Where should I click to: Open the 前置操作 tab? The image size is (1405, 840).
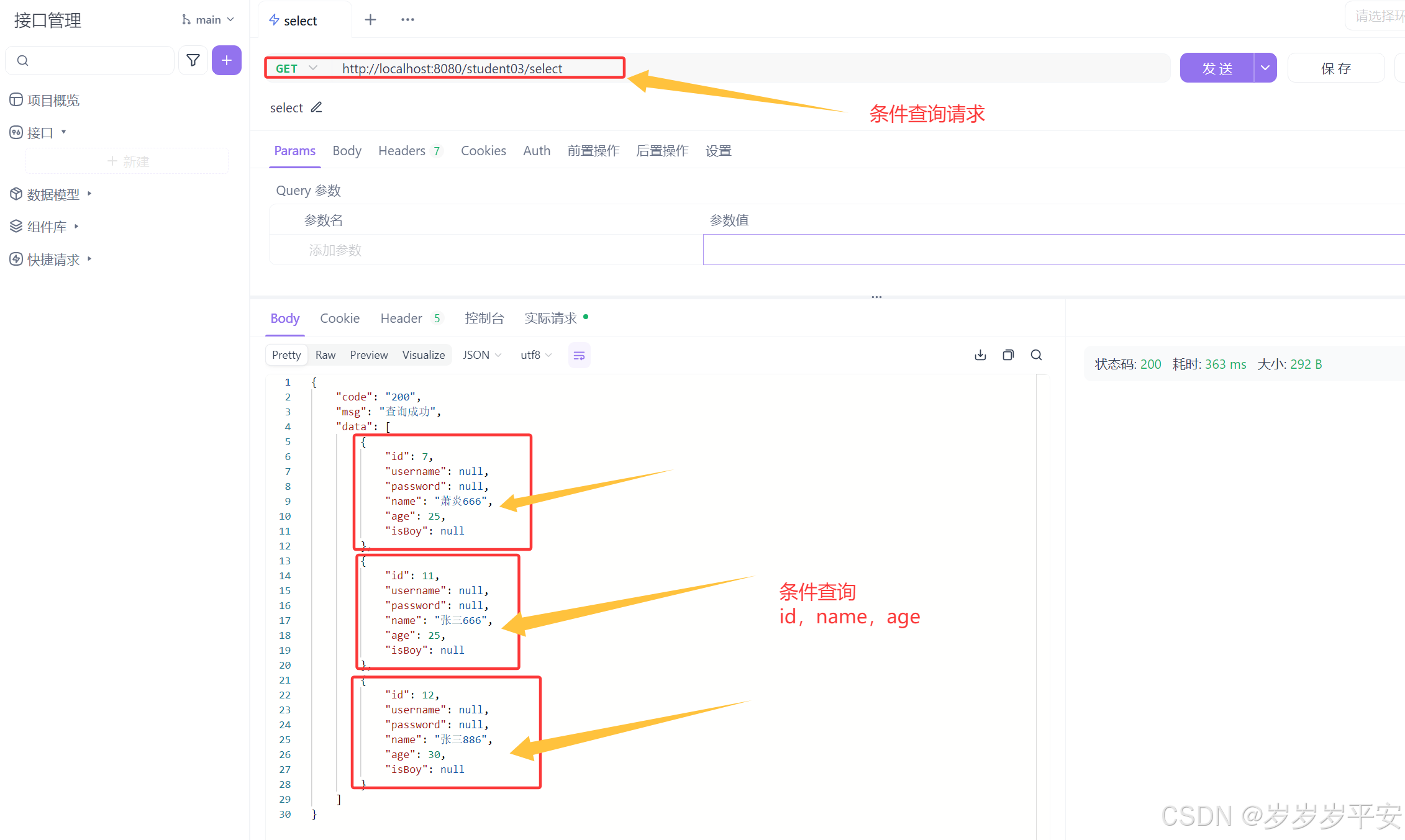(x=593, y=151)
